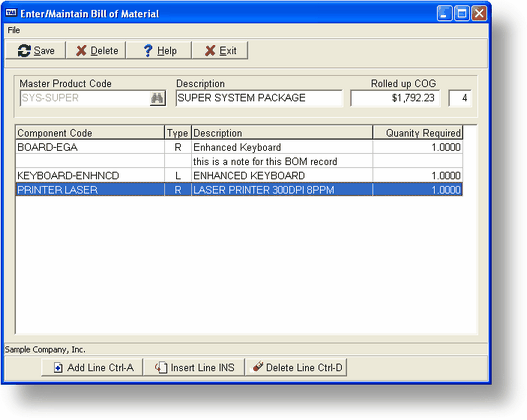Click the Insert Line page icon
The image size is (527, 420).
click(x=161, y=368)
